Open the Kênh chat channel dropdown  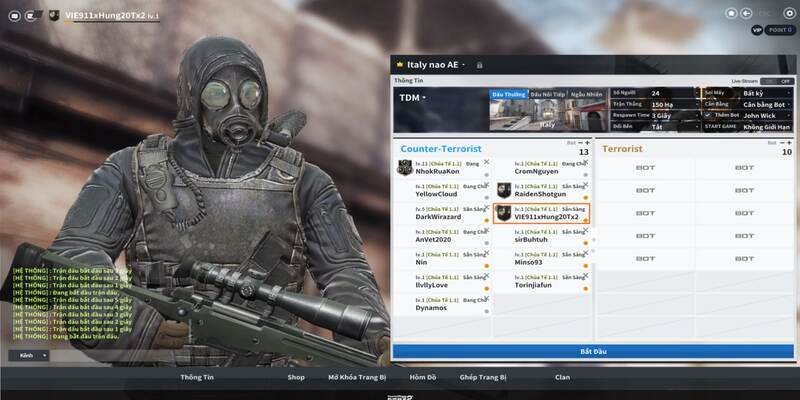(29, 356)
